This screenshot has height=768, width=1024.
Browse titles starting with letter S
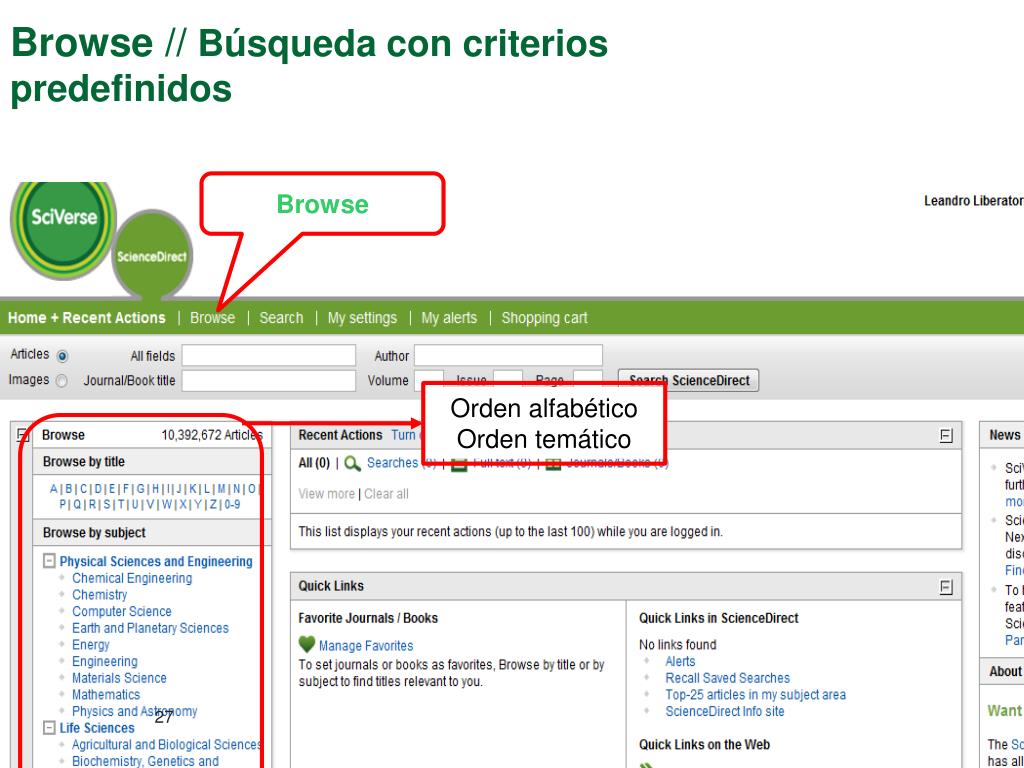click(x=107, y=504)
